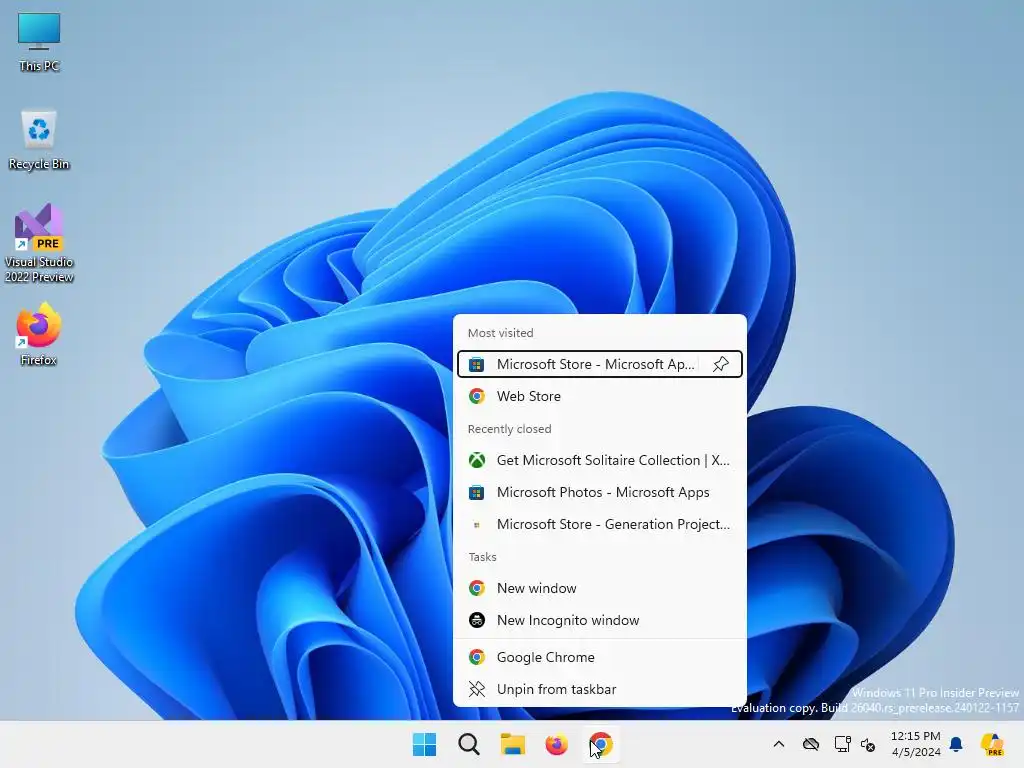This screenshot has width=1024, height=768.
Task: Reopen Get Microsoft Solitaire Collection page
Action: click(x=600, y=460)
